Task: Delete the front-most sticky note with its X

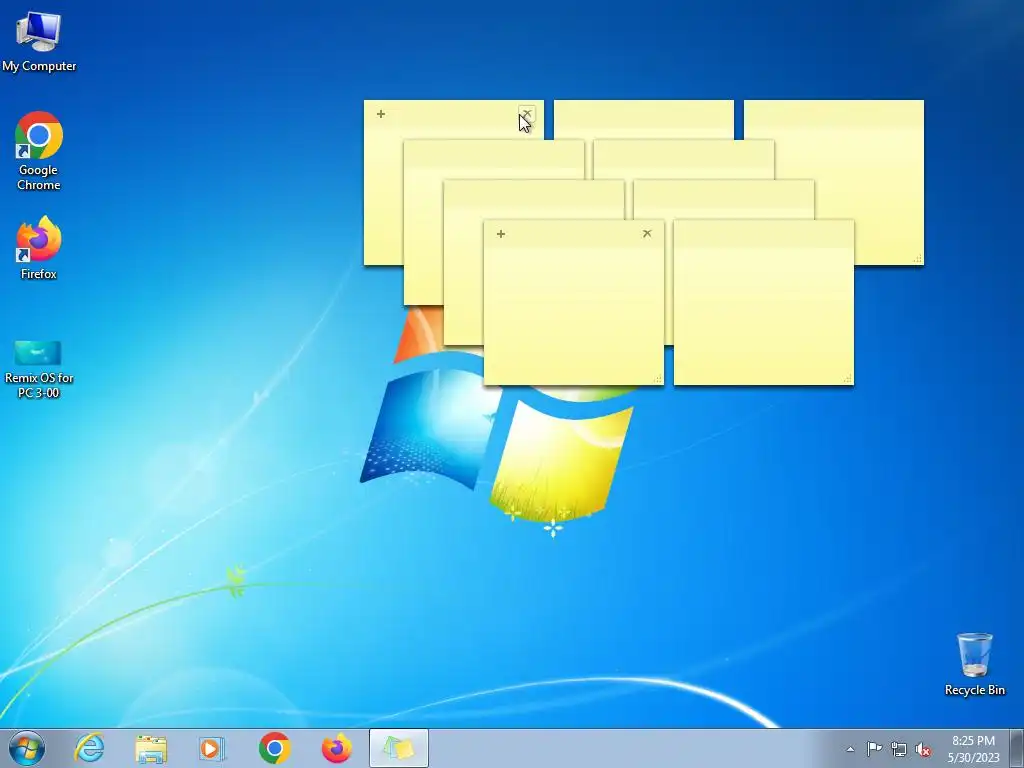Action: [647, 234]
